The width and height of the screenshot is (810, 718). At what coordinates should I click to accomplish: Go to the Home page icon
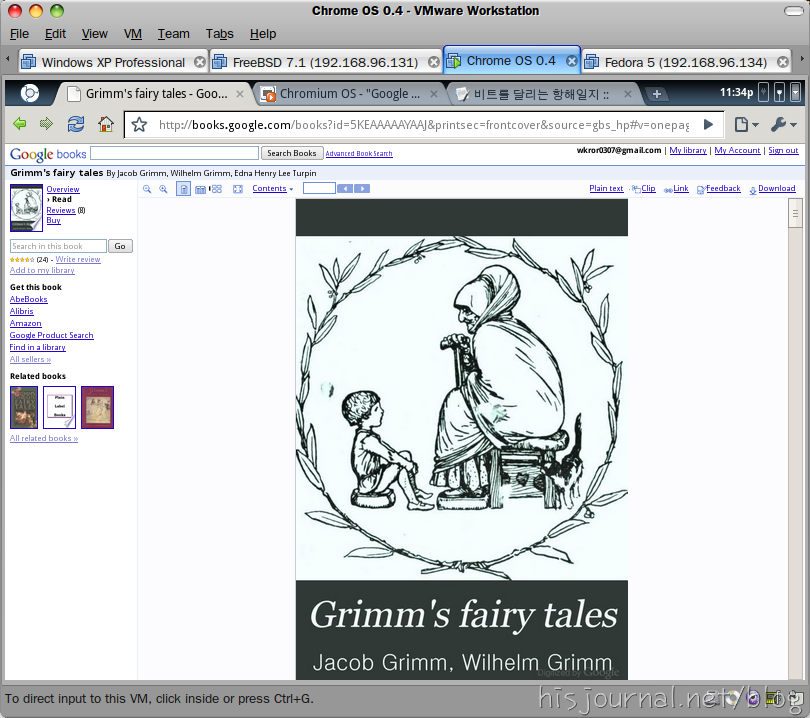106,124
